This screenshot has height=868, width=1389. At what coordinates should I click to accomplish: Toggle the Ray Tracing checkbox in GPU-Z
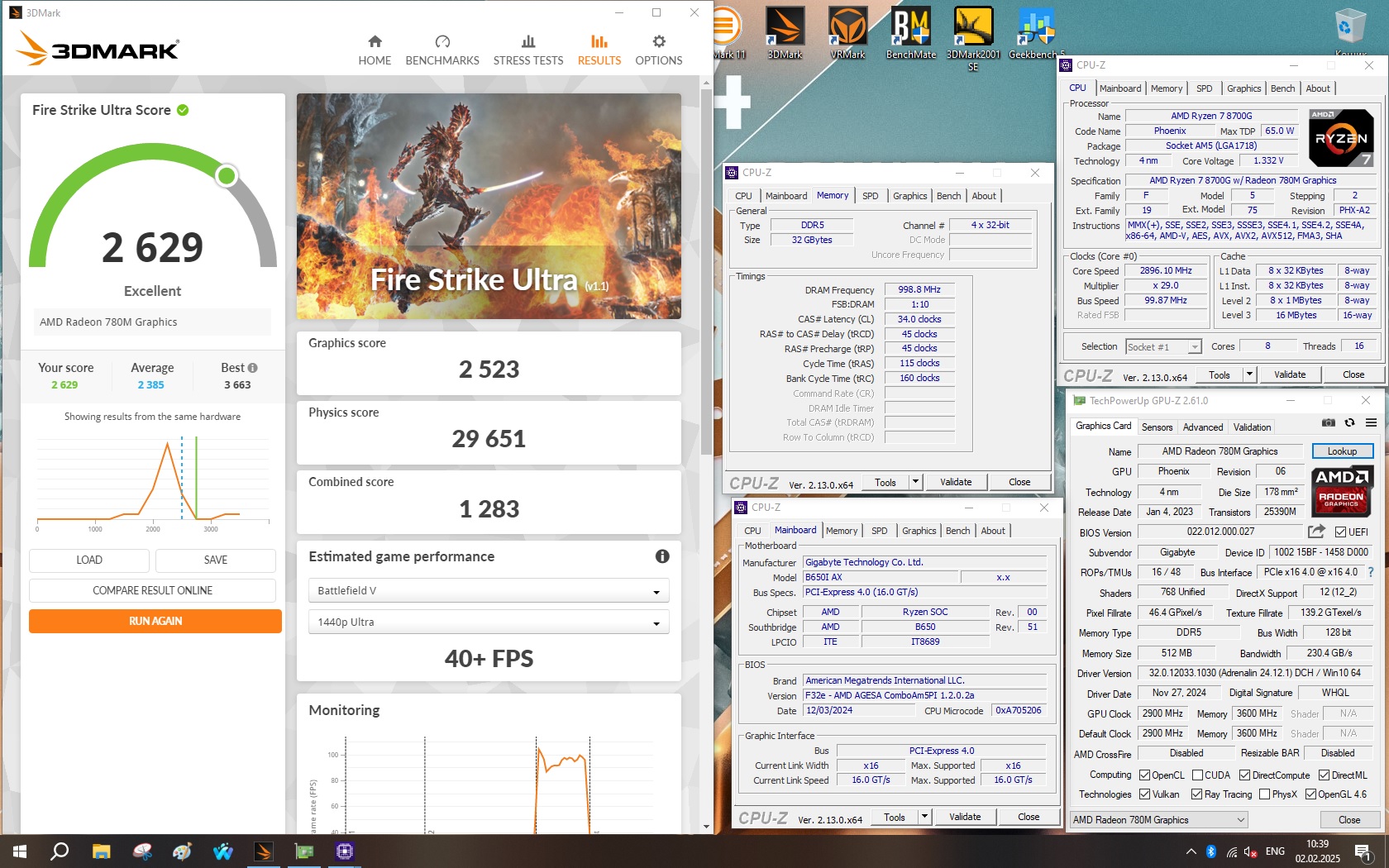tap(1196, 794)
